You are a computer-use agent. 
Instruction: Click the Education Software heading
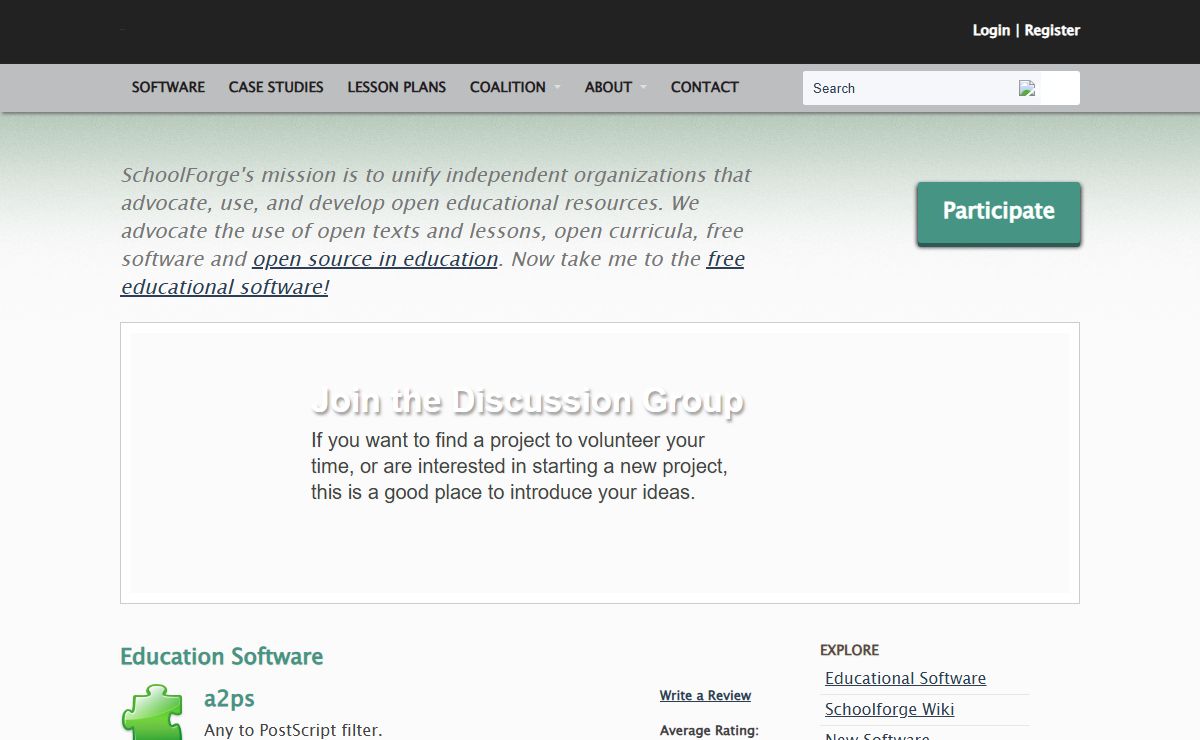coord(222,657)
